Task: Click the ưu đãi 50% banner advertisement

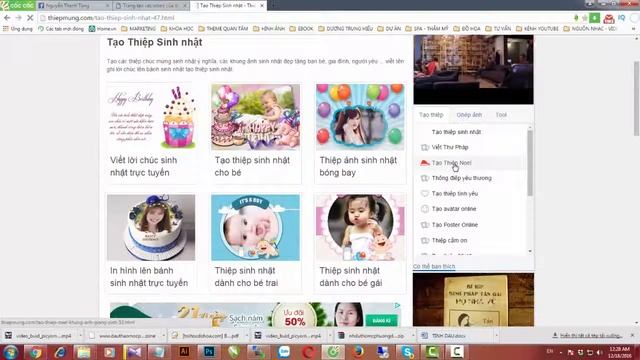Action: point(256,314)
